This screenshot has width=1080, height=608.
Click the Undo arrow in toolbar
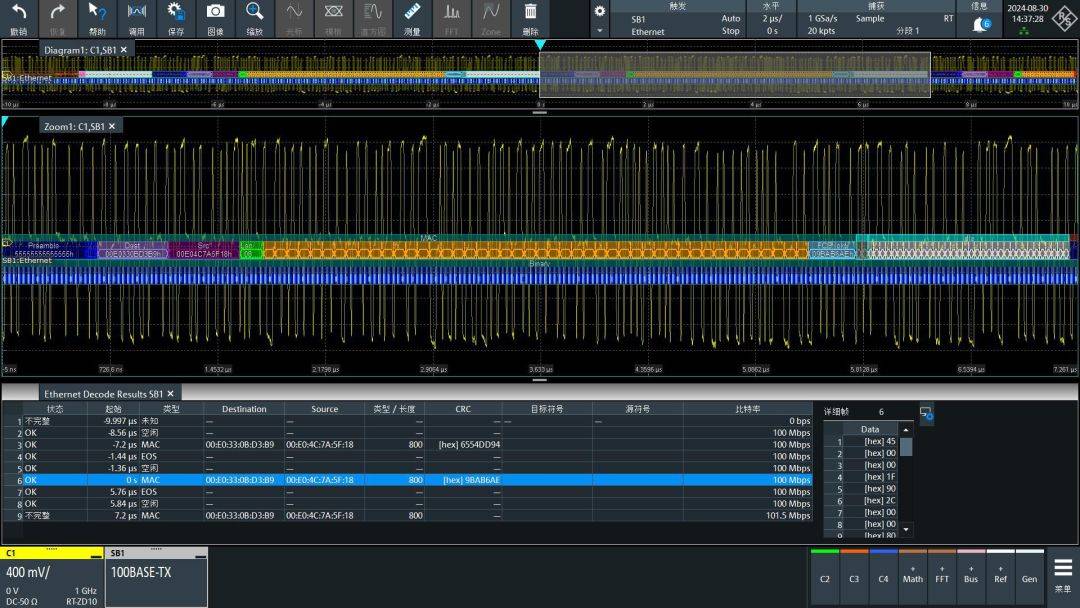[x=19, y=14]
